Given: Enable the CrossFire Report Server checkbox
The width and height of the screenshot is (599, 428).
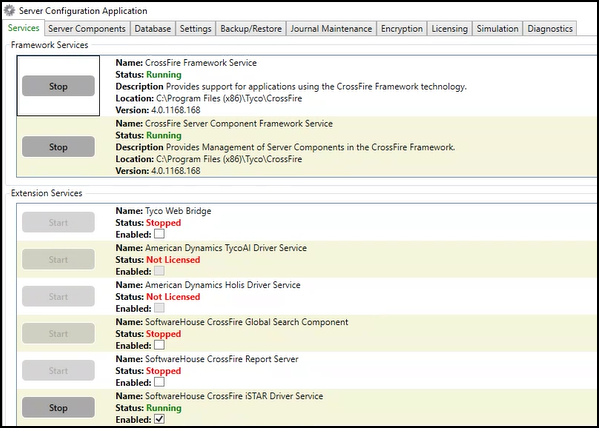Looking at the screenshot, I should [x=159, y=382].
